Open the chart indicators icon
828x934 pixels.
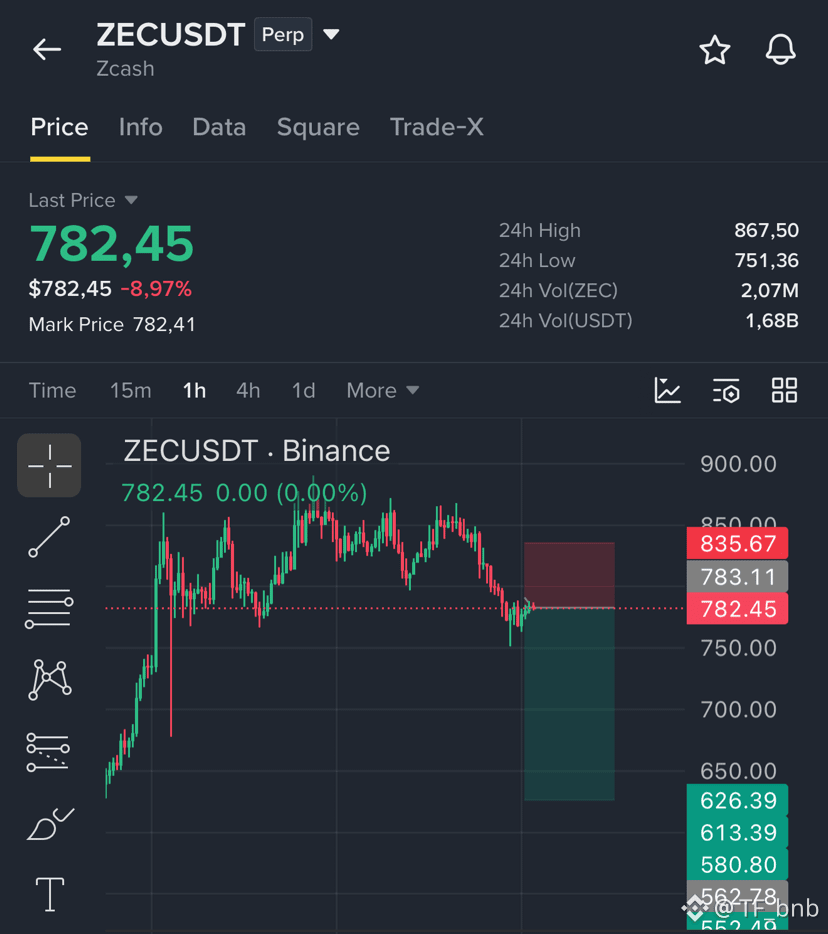(x=667, y=391)
